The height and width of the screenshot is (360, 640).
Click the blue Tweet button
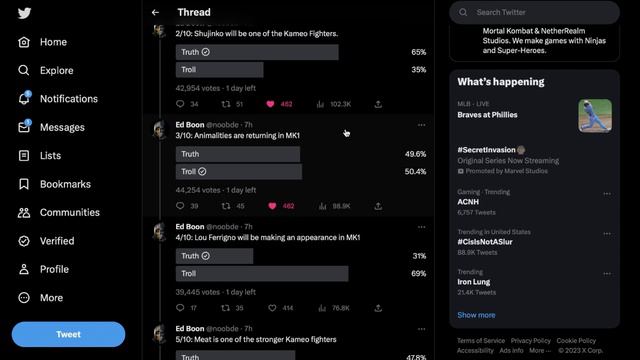(68, 334)
